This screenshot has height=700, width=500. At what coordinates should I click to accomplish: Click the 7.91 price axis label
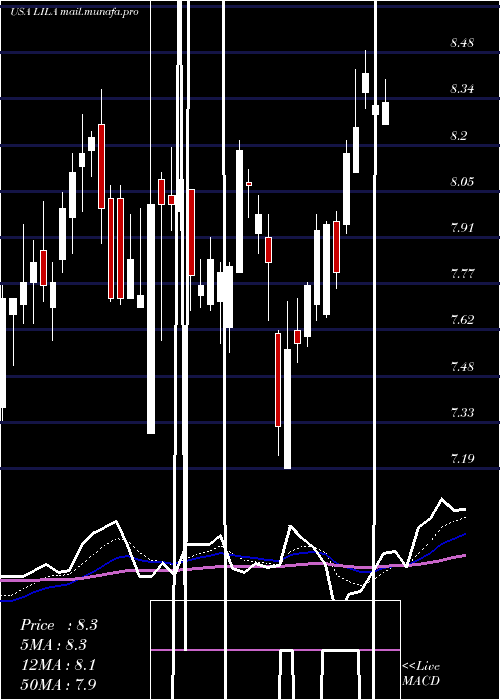click(x=462, y=228)
